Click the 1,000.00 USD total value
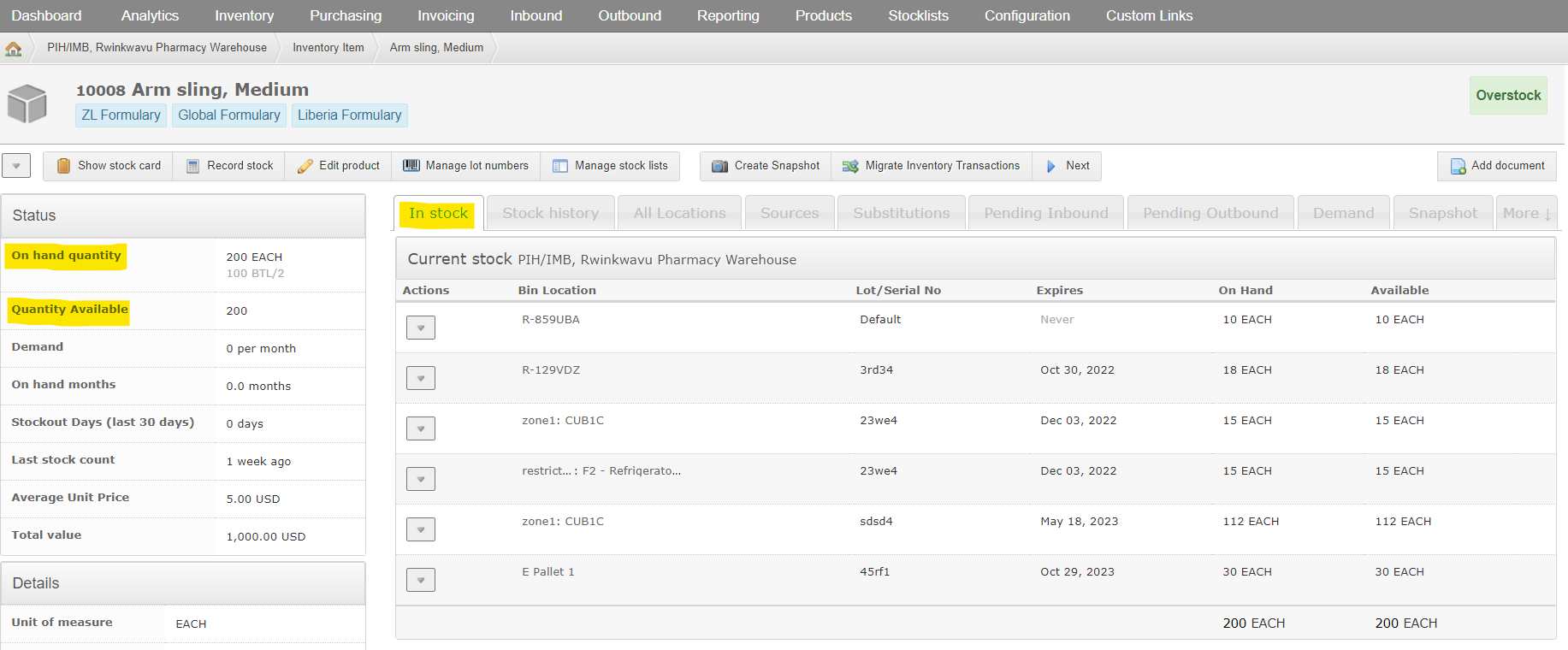The height and width of the screenshot is (650, 1568). coord(266,537)
